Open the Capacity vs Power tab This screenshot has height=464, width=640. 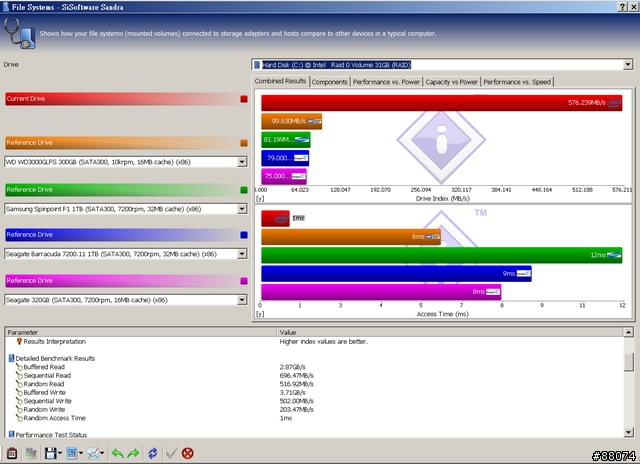pos(451,82)
